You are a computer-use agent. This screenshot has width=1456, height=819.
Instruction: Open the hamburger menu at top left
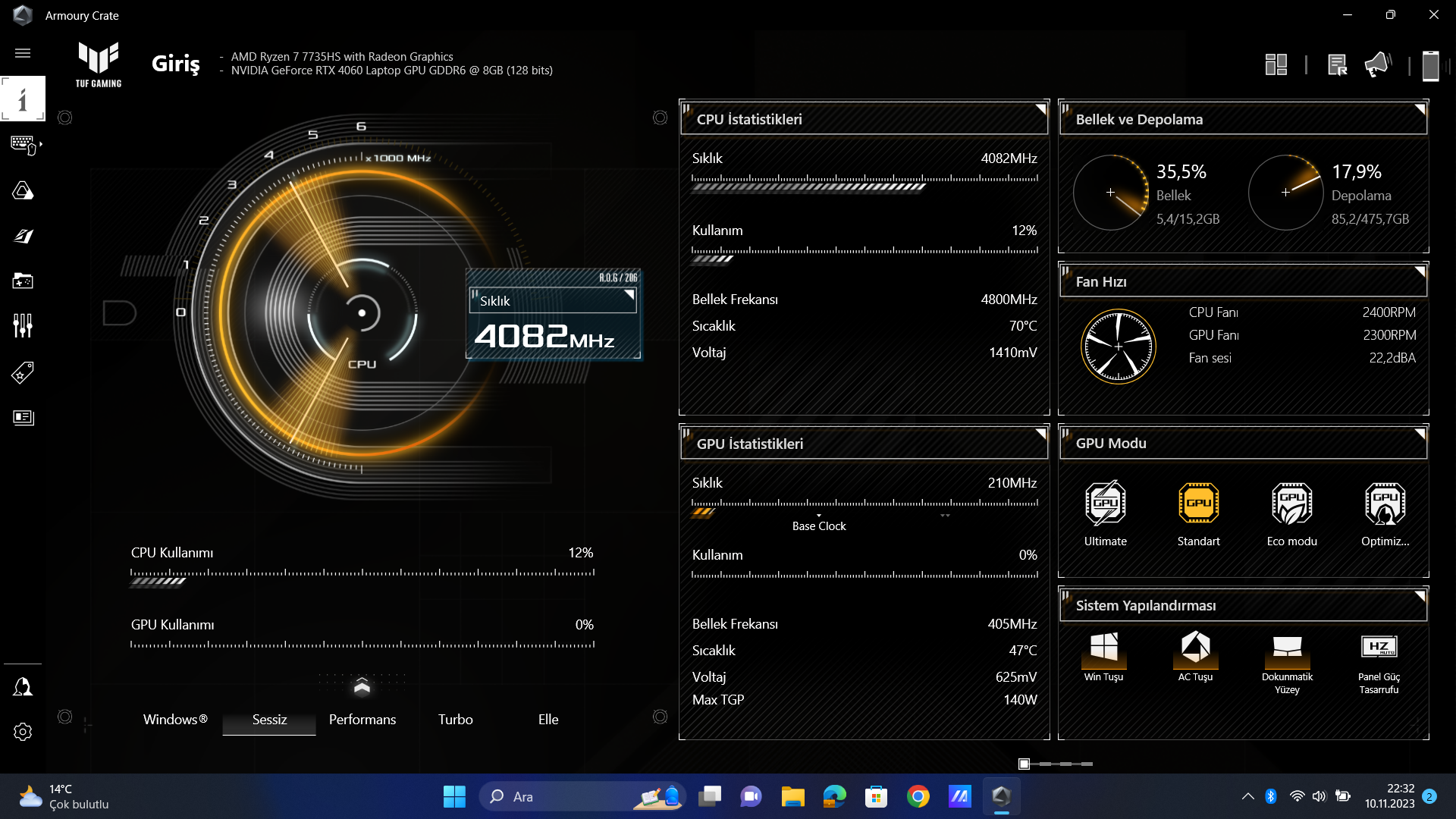tap(23, 53)
